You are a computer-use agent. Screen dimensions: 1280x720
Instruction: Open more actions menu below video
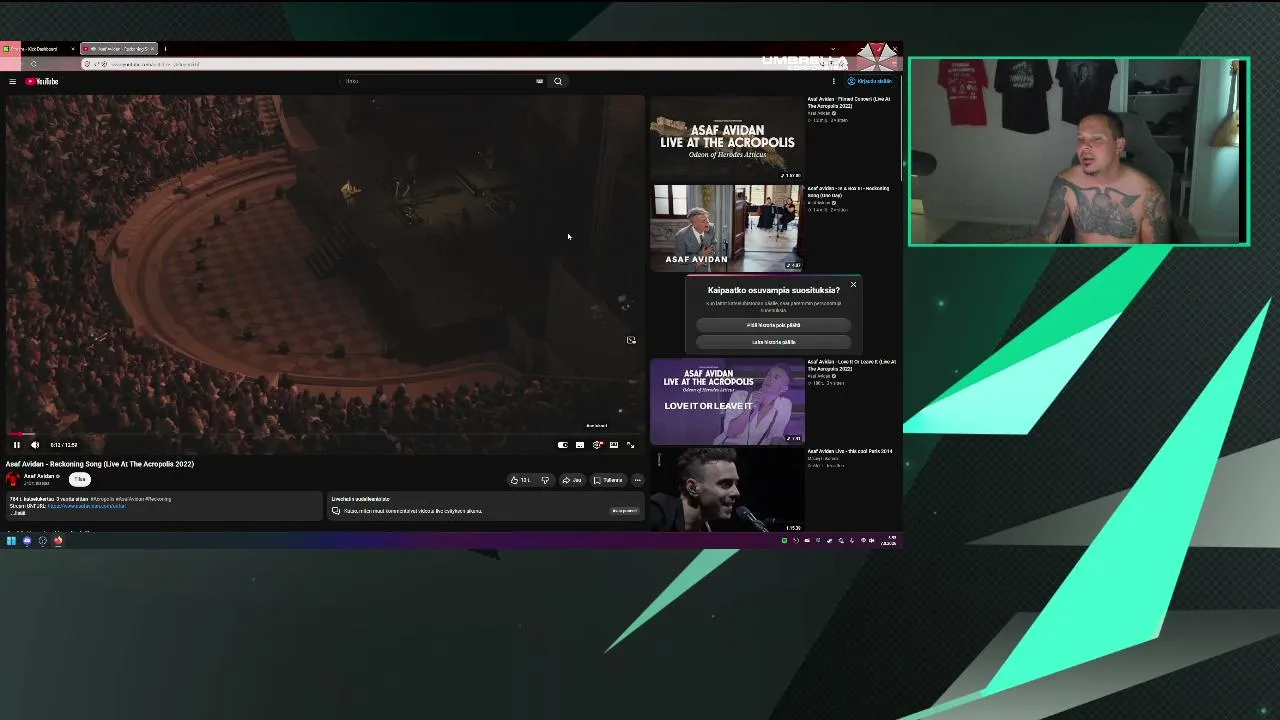pyautogui.click(x=637, y=480)
